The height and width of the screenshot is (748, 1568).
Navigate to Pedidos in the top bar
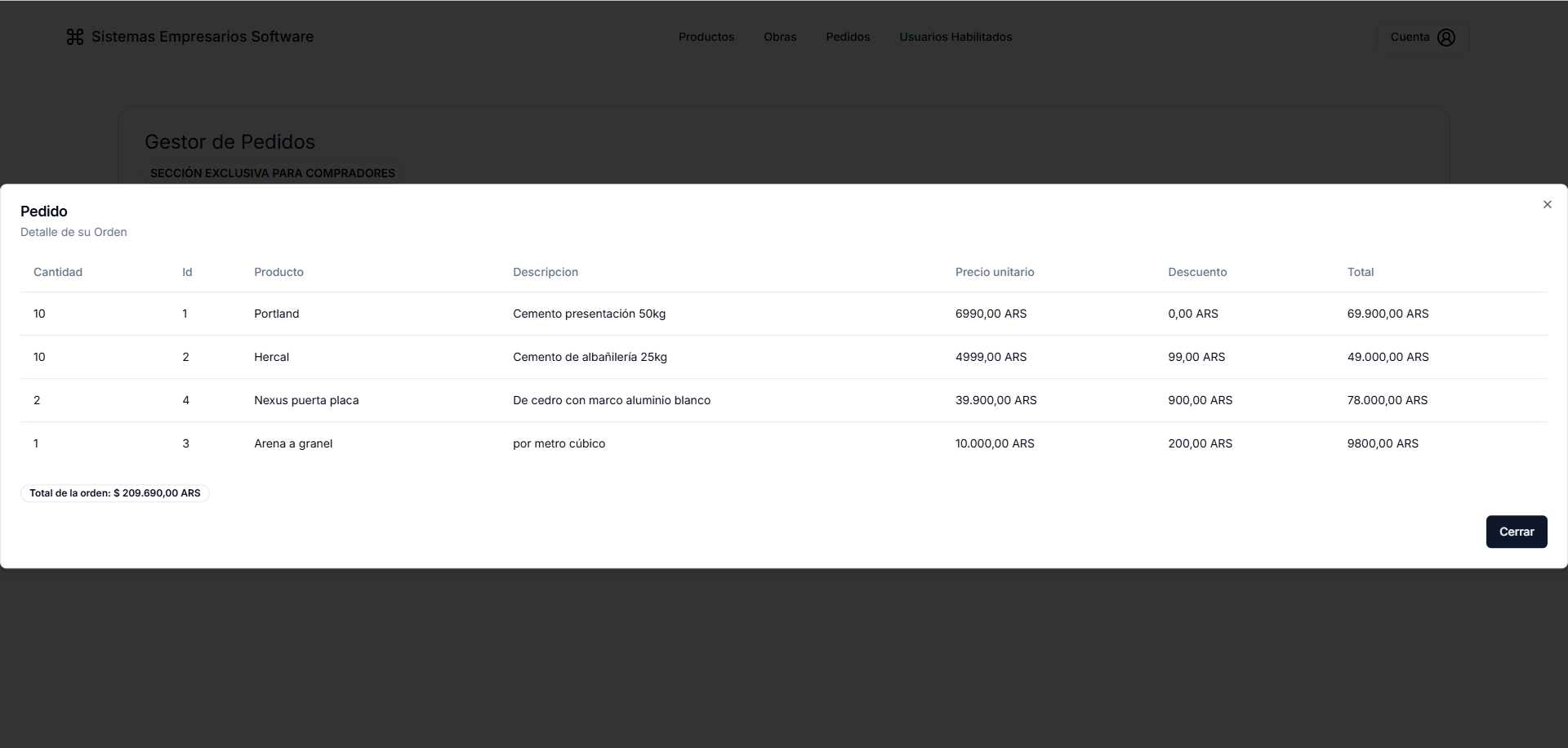[x=847, y=38]
